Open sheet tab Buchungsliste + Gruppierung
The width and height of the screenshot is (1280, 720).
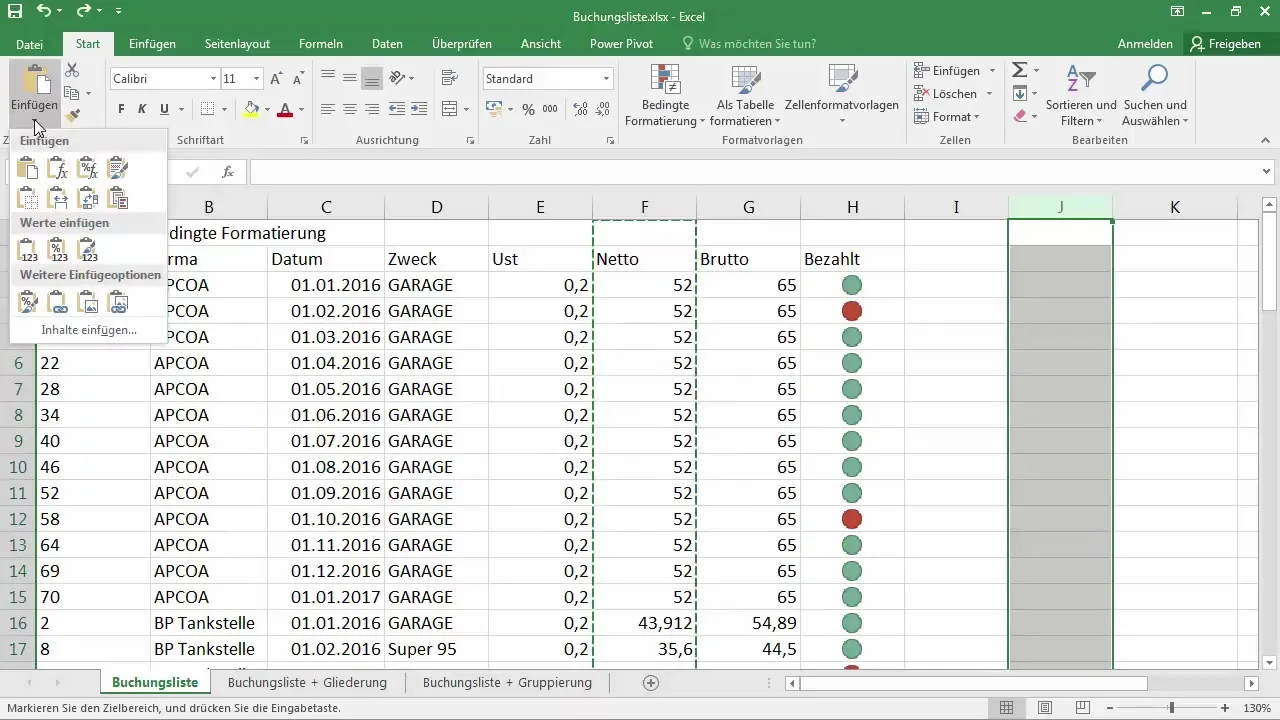coord(507,683)
